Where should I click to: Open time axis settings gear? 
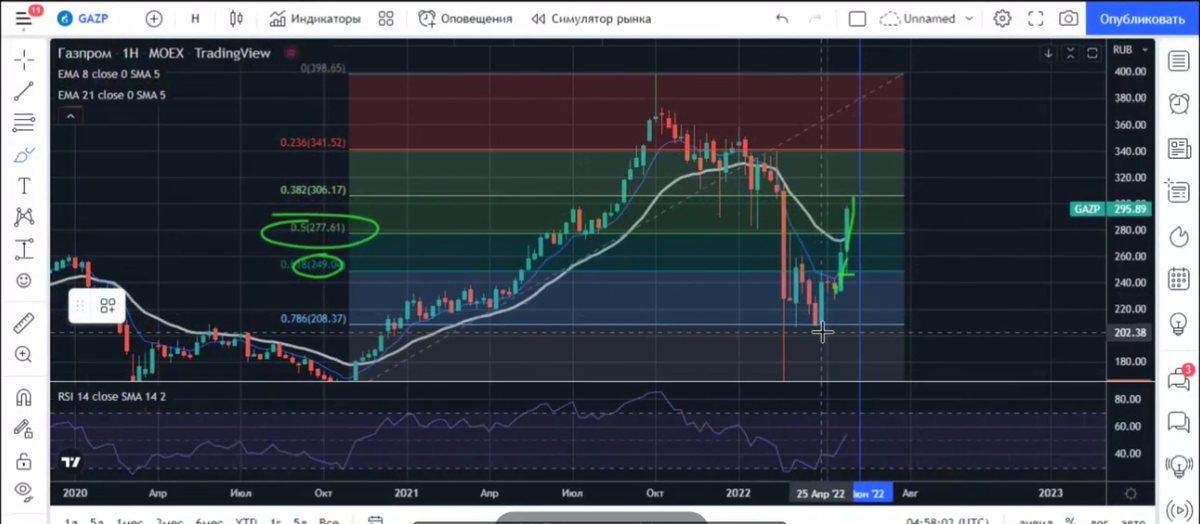1131,494
